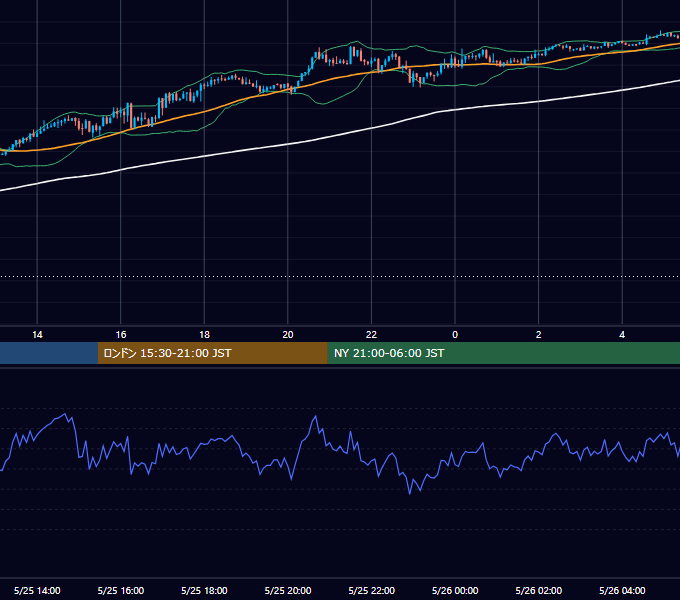Click the white dotted horizontal price line
Screen dimensions: 680x600
pyautogui.click(x=340, y=276)
